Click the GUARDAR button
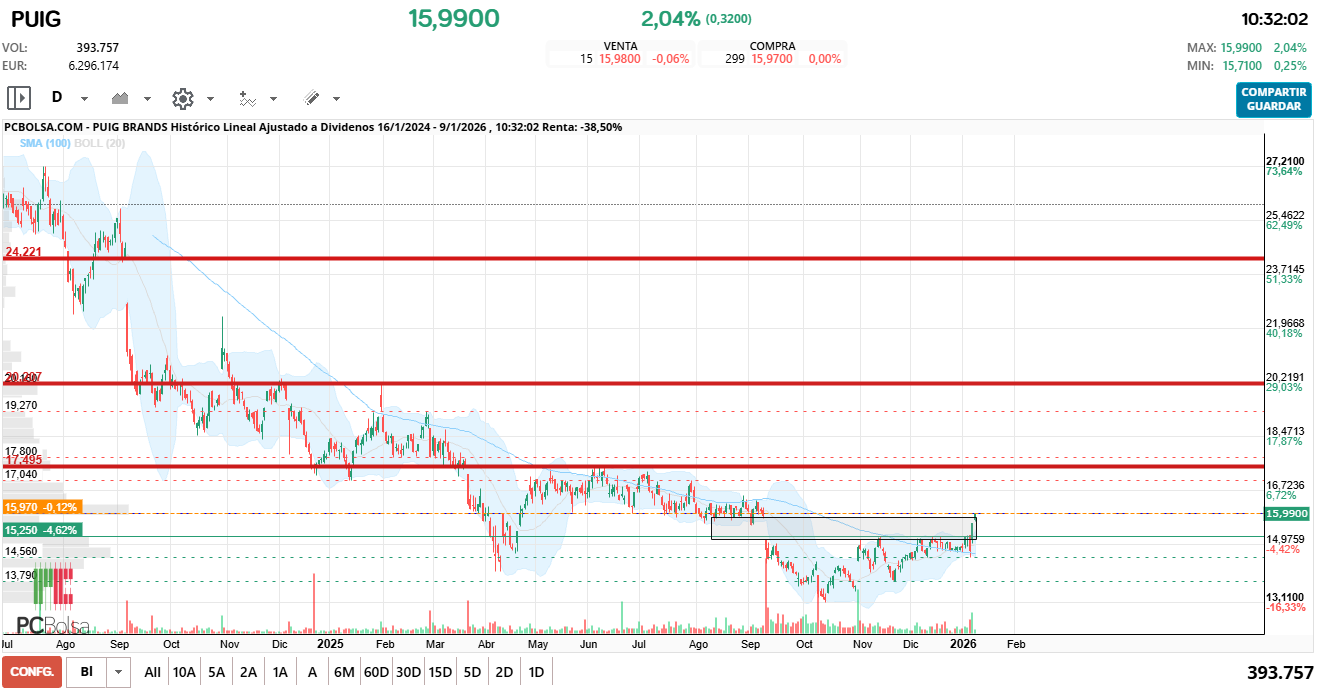 click(x=1273, y=104)
